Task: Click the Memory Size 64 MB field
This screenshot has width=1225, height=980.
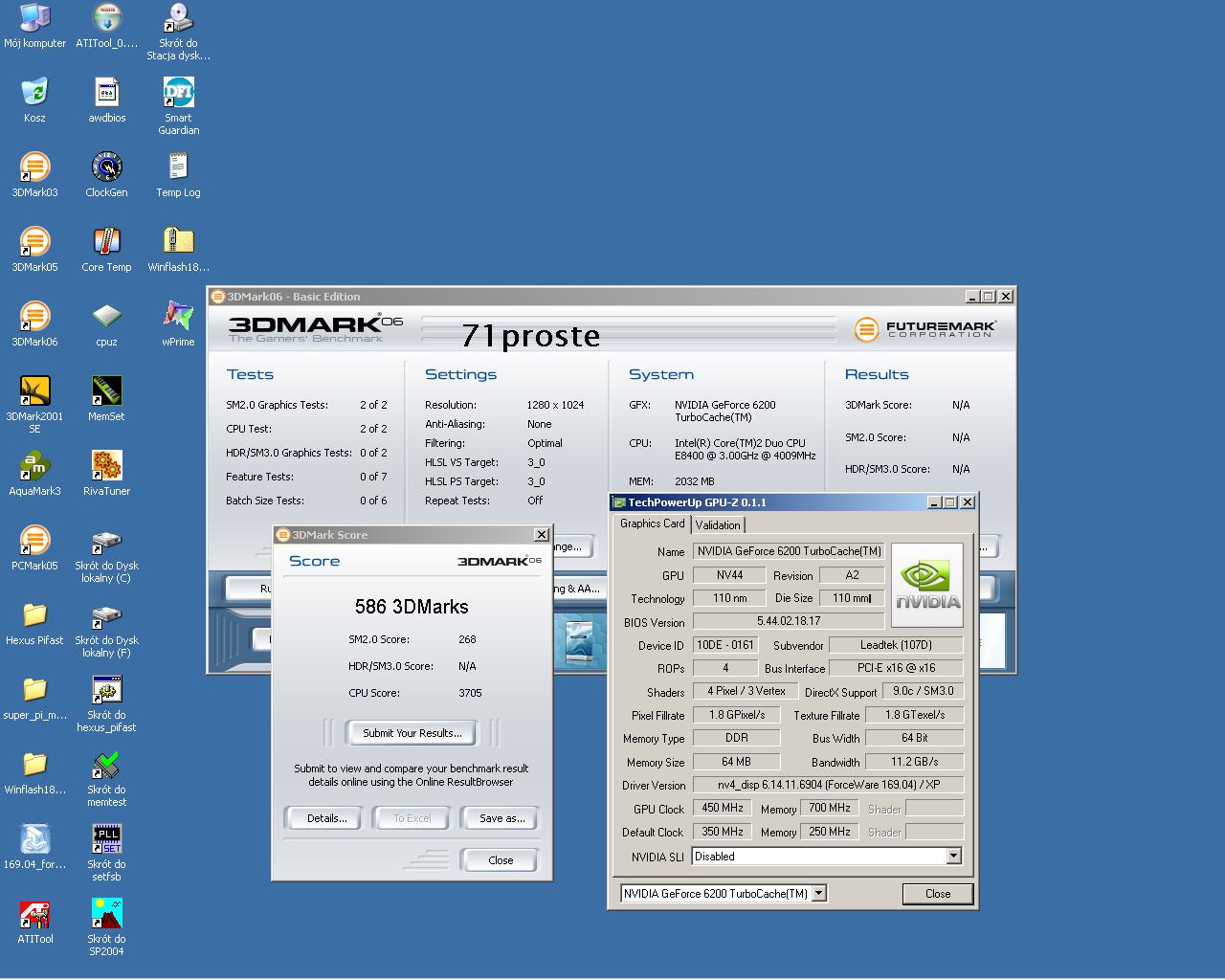Action: coord(736,762)
